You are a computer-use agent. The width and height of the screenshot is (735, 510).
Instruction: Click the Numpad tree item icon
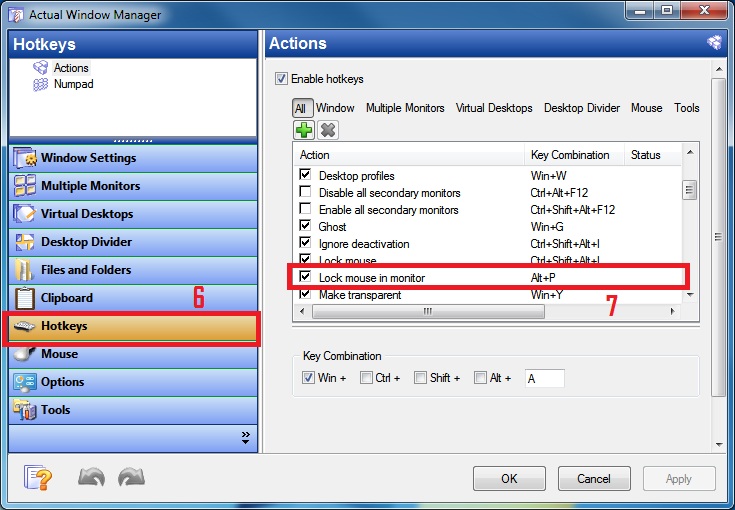click(41, 84)
